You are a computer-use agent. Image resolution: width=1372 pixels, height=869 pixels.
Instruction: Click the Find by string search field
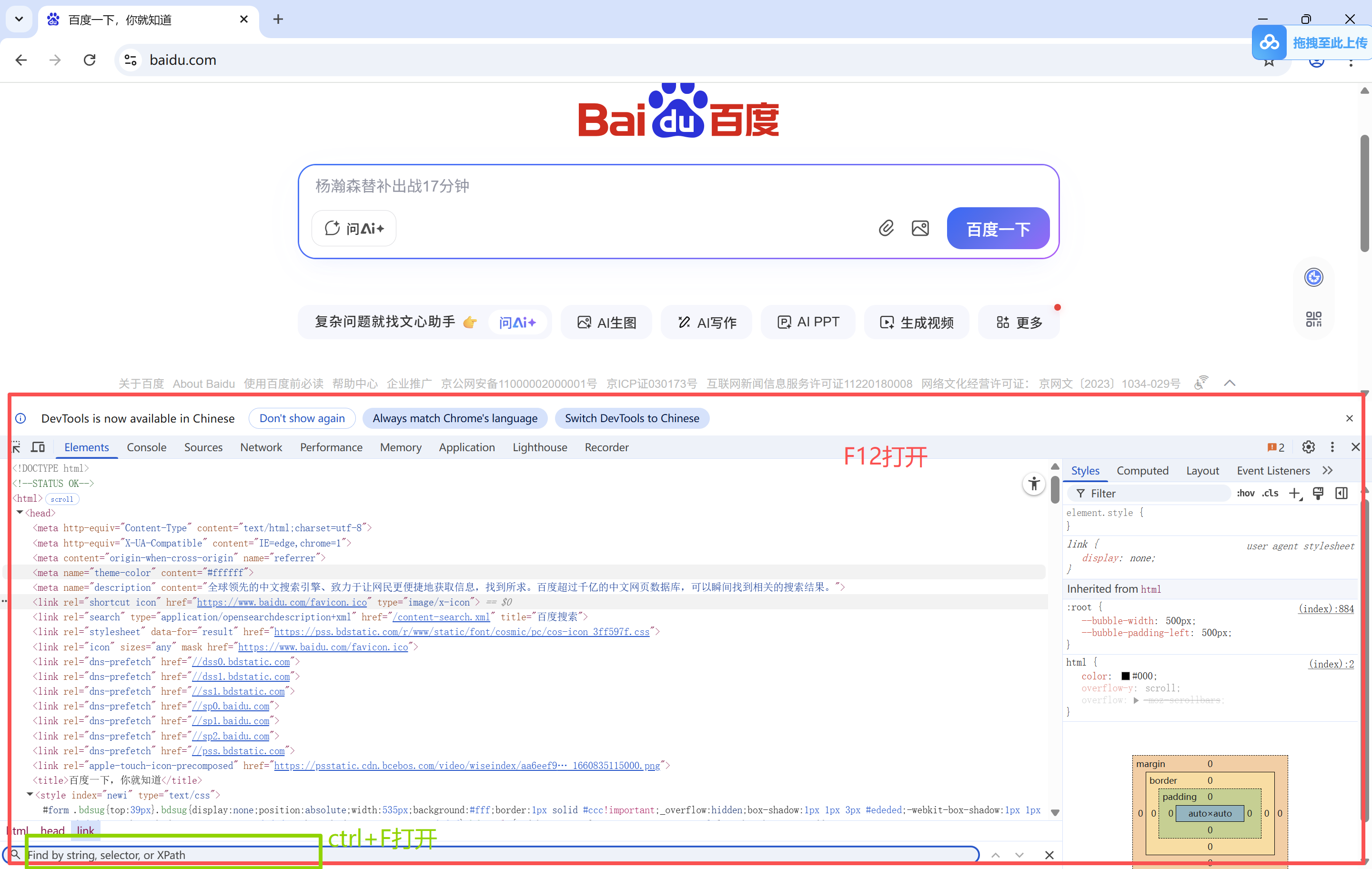click(171, 855)
